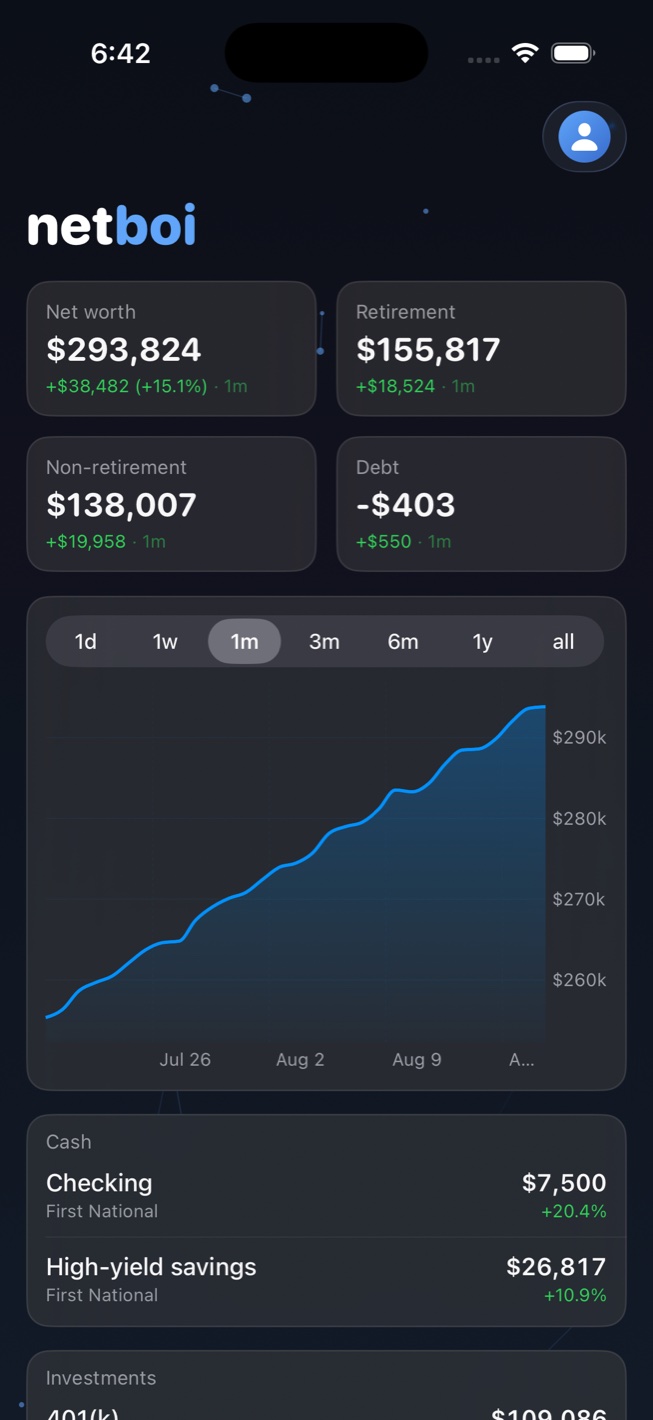Image resolution: width=653 pixels, height=1420 pixels.
Task: Select the 1d time range
Action: click(86, 642)
